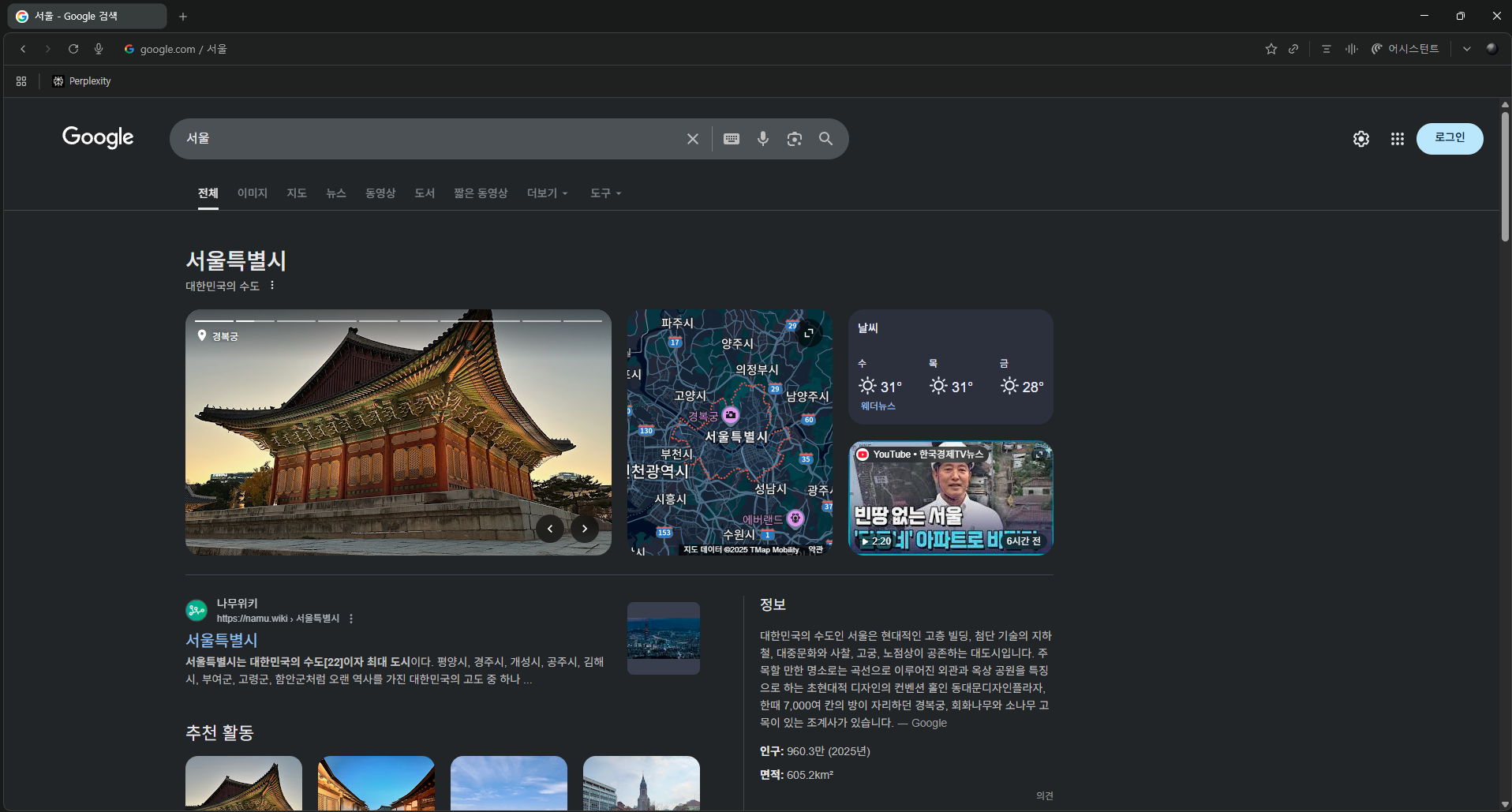Click the audio waveform icon in toolbar
The width and height of the screenshot is (1512, 812).
(1352, 49)
